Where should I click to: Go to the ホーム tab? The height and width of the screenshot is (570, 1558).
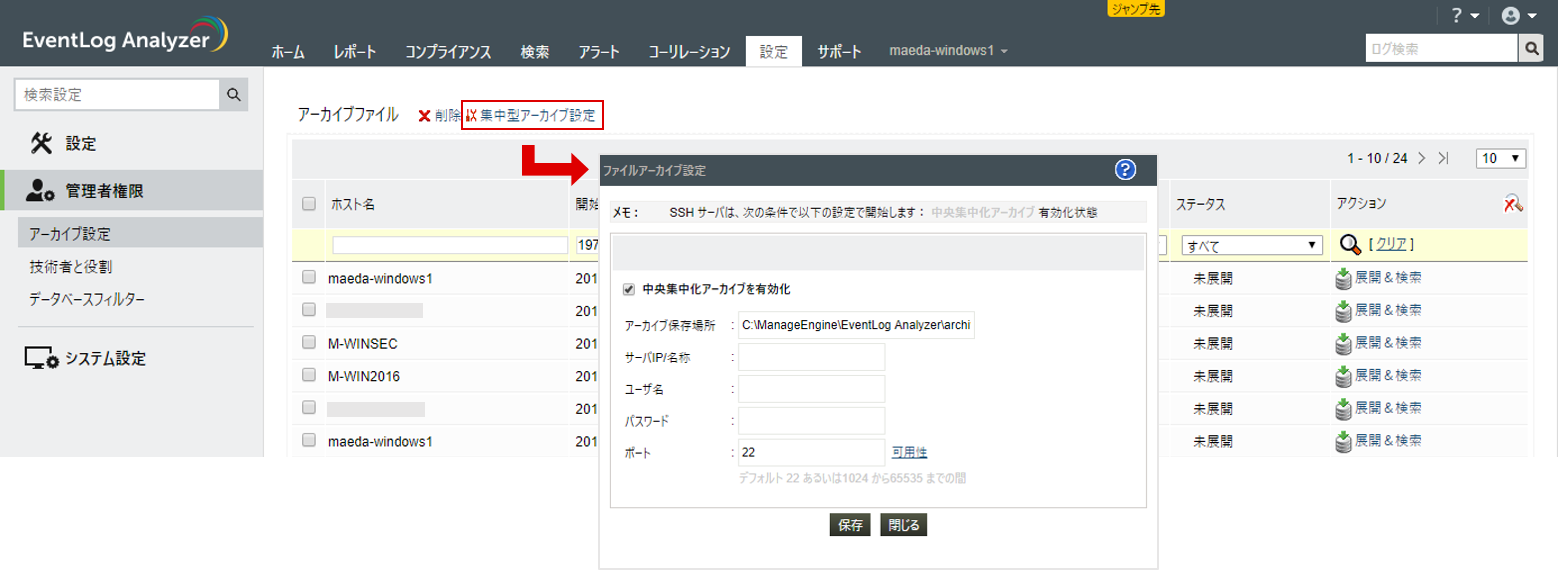[x=288, y=52]
